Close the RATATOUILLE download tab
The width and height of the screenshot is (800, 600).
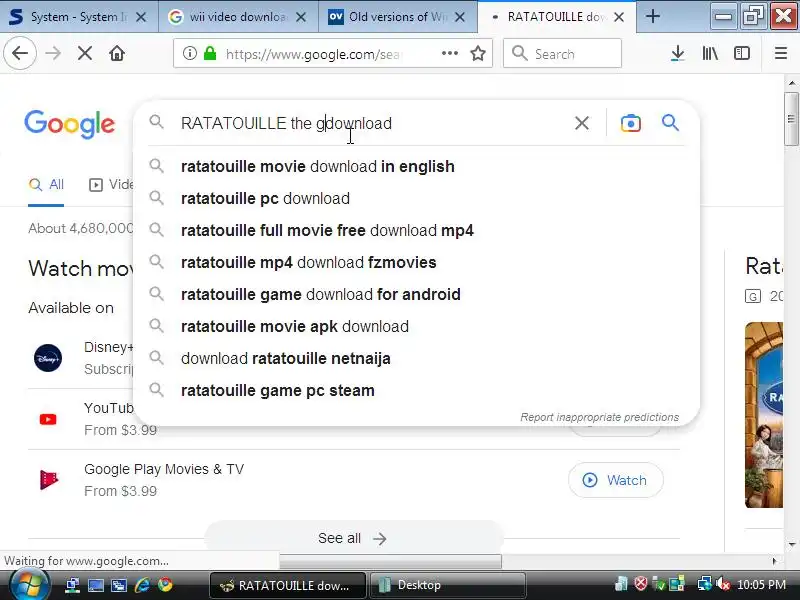tap(619, 17)
